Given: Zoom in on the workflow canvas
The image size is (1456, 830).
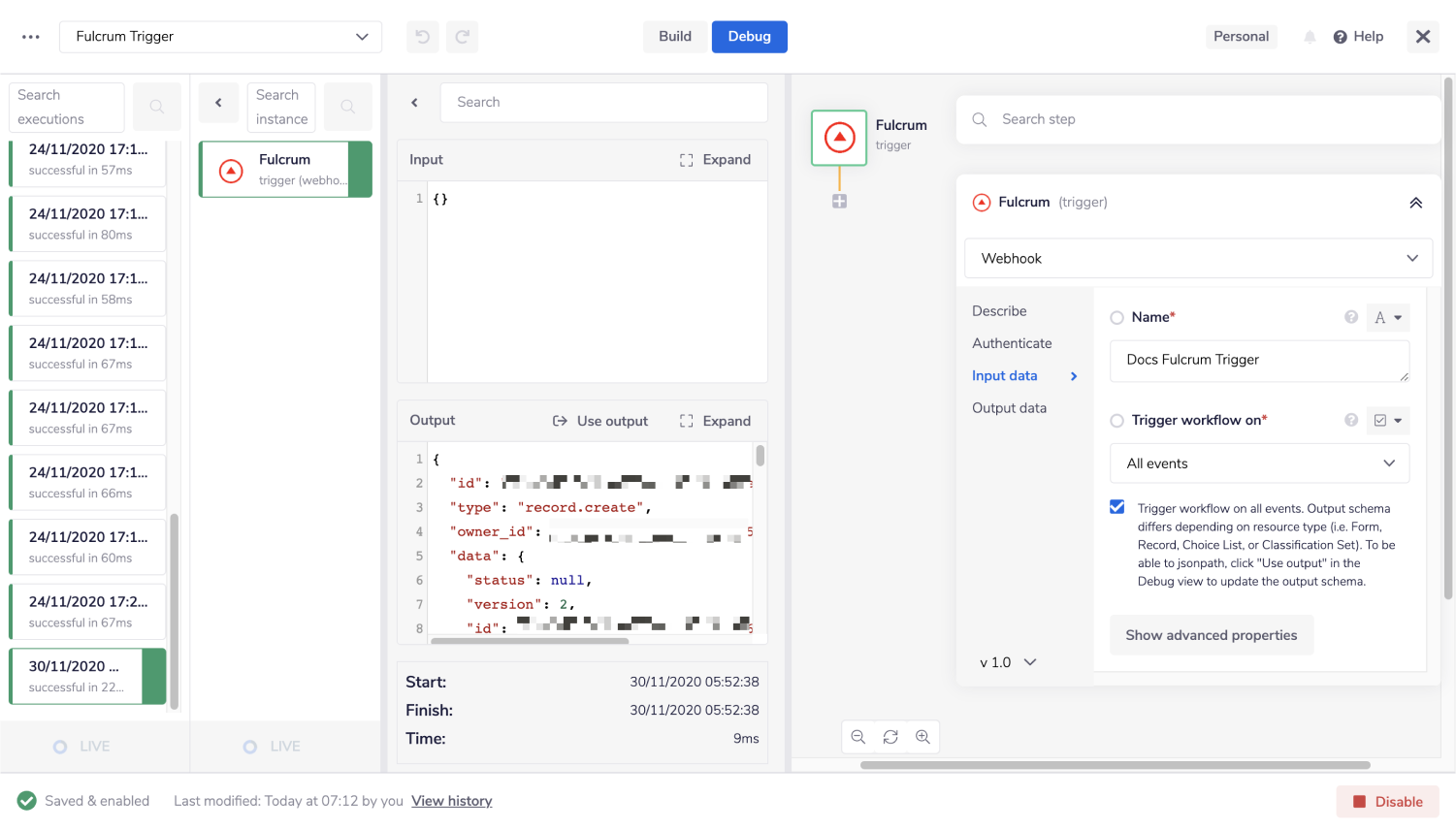Looking at the screenshot, I should 922,737.
